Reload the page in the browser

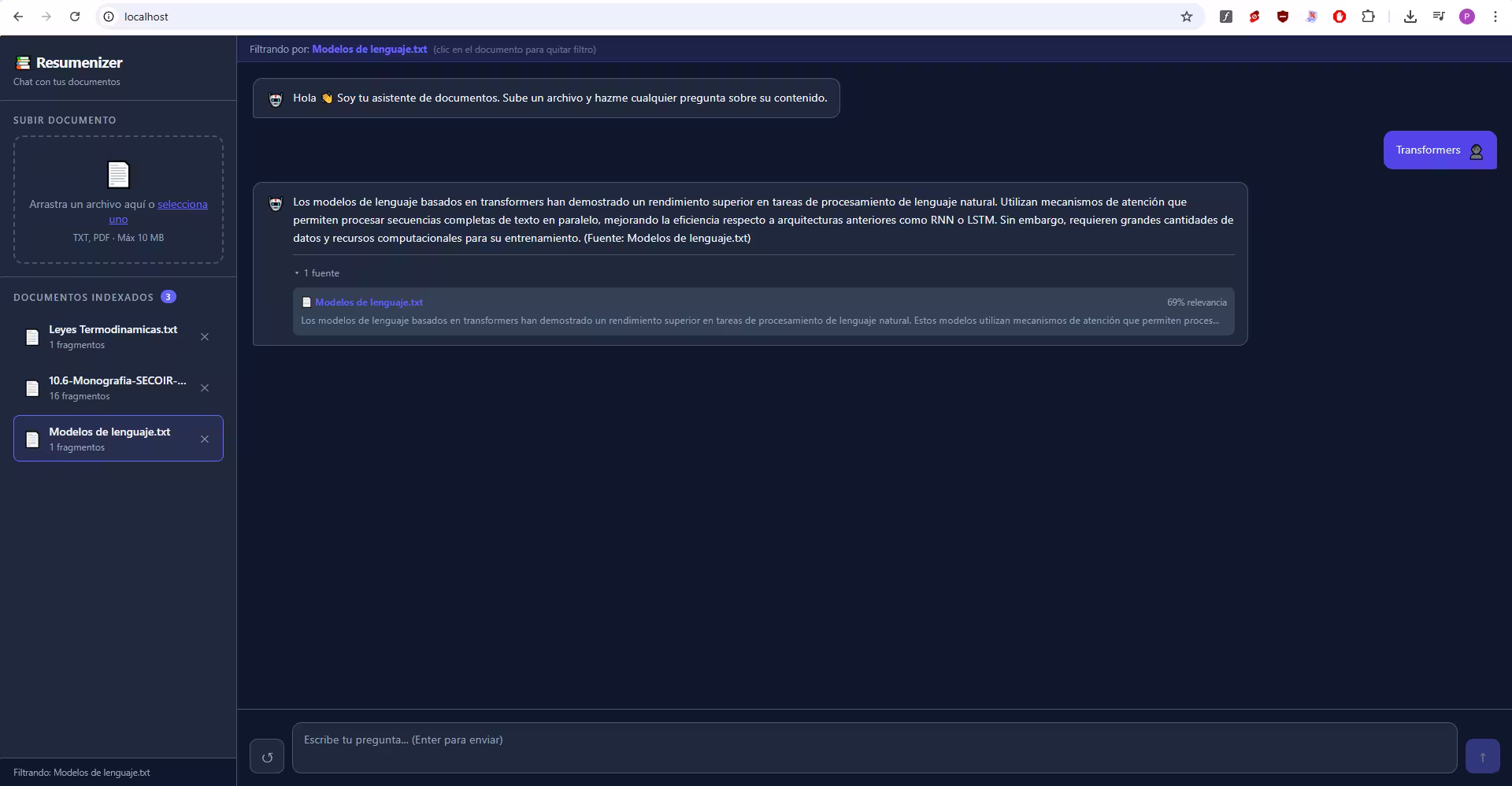[x=75, y=17]
